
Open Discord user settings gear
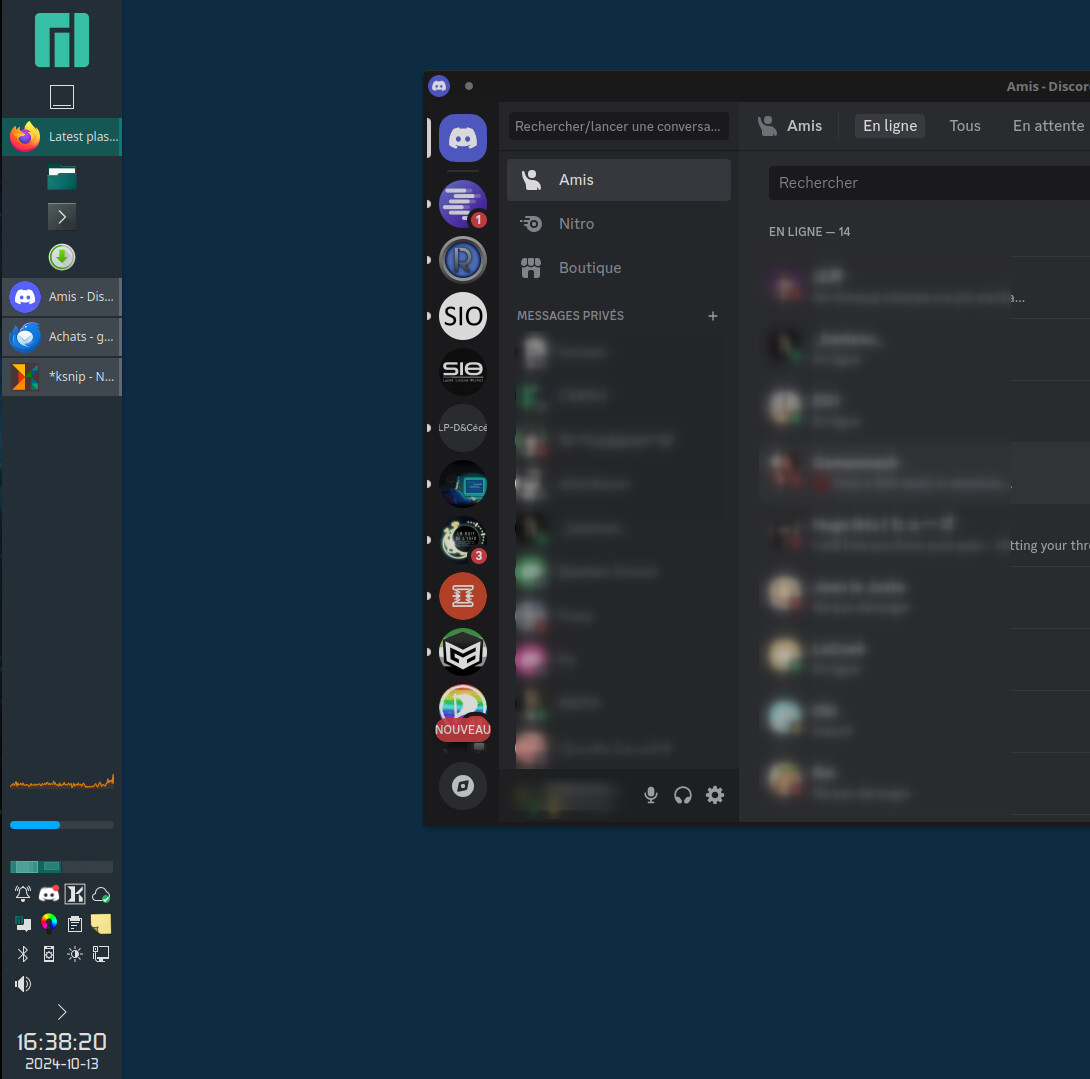[715, 795]
